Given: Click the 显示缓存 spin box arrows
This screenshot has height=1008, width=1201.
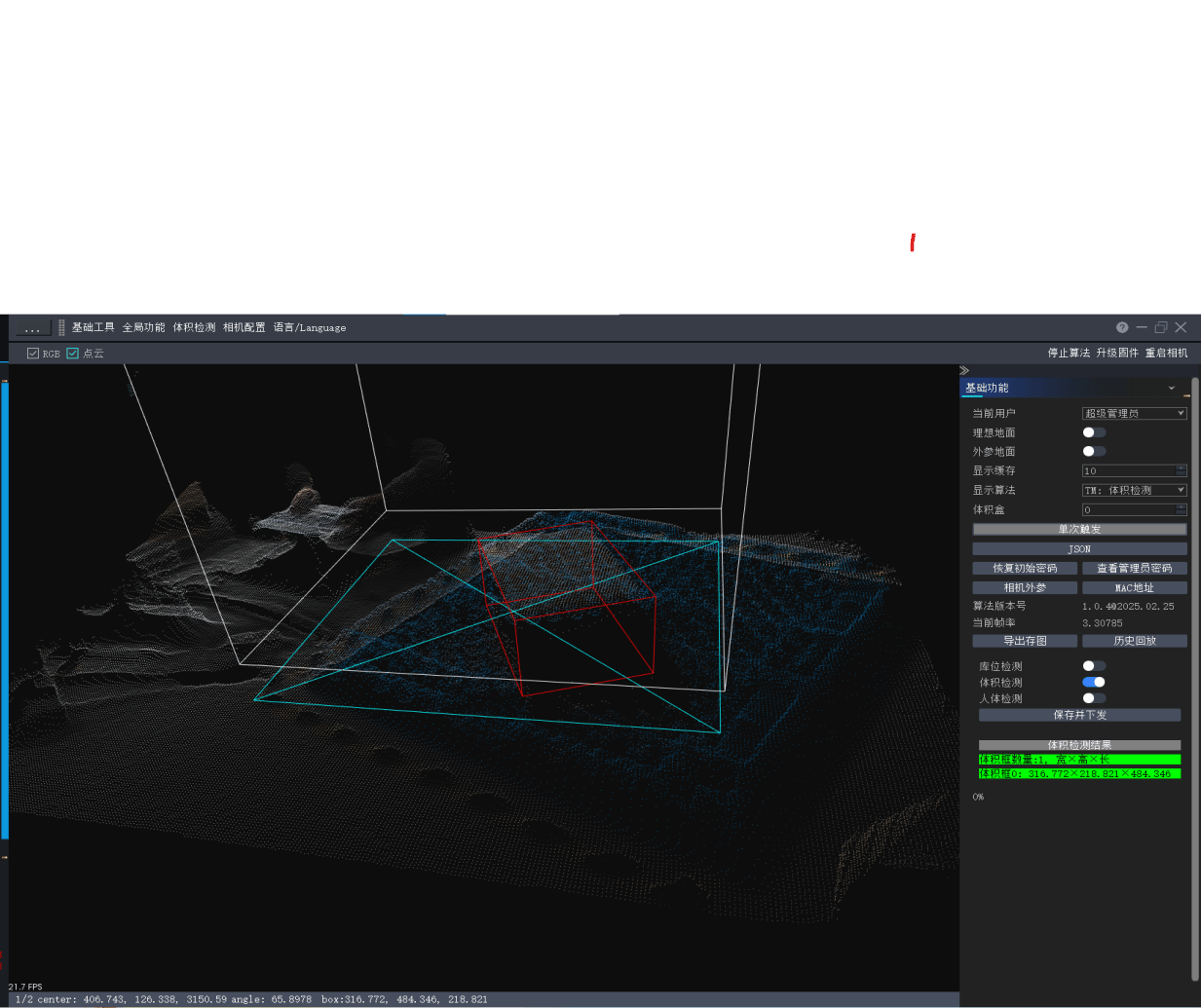Looking at the screenshot, I should [x=1182, y=470].
